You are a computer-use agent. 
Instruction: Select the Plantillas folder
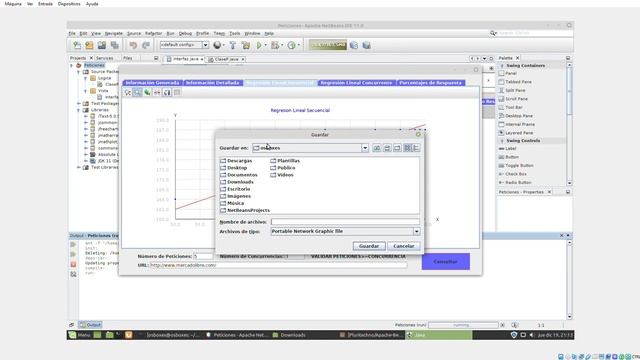pos(285,161)
